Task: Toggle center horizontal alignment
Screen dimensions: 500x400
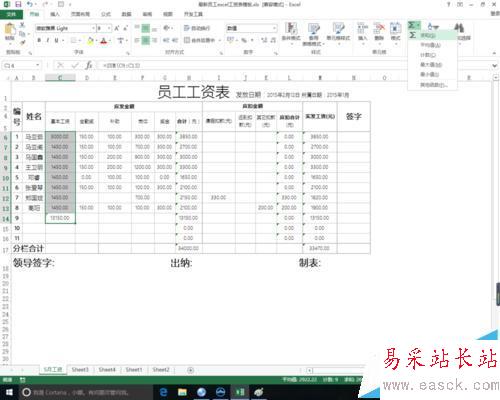Action: [x=146, y=40]
